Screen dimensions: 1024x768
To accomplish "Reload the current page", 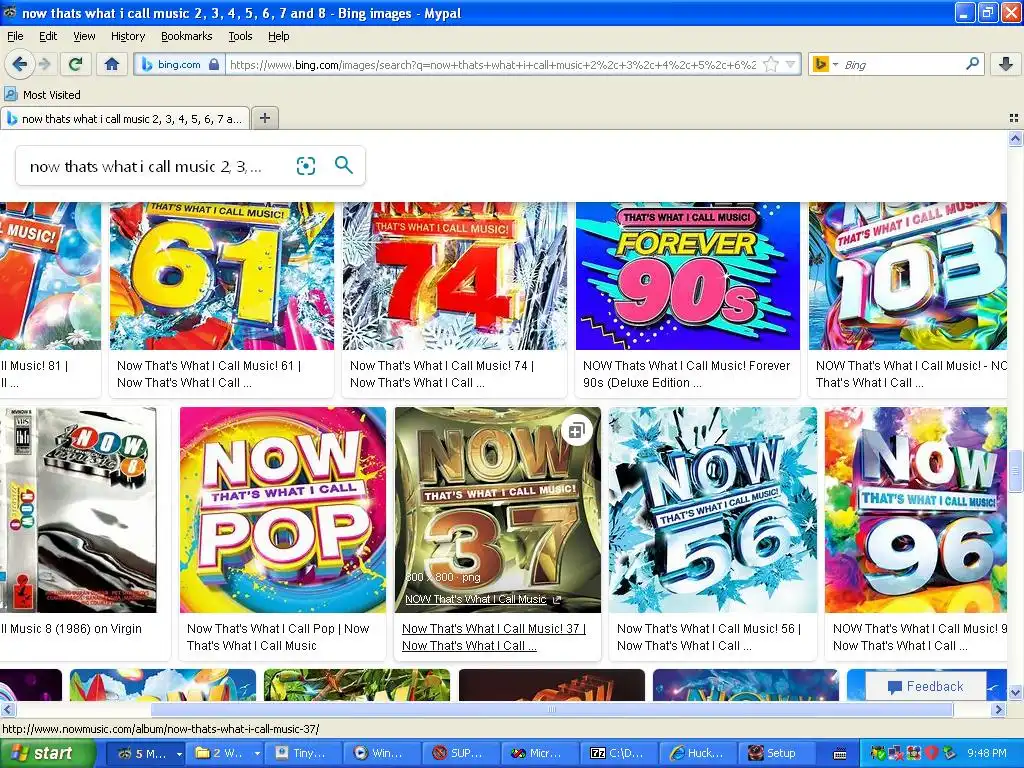I will coord(75,64).
